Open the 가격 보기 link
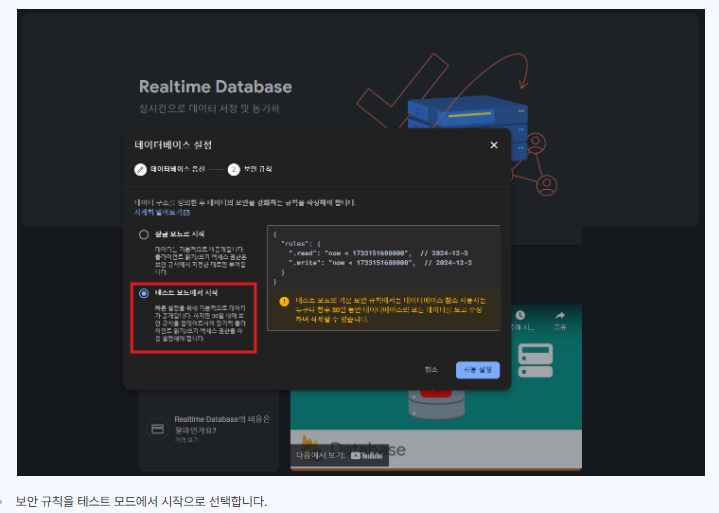The height and width of the screenshot is (513, 719). point(186,440)
